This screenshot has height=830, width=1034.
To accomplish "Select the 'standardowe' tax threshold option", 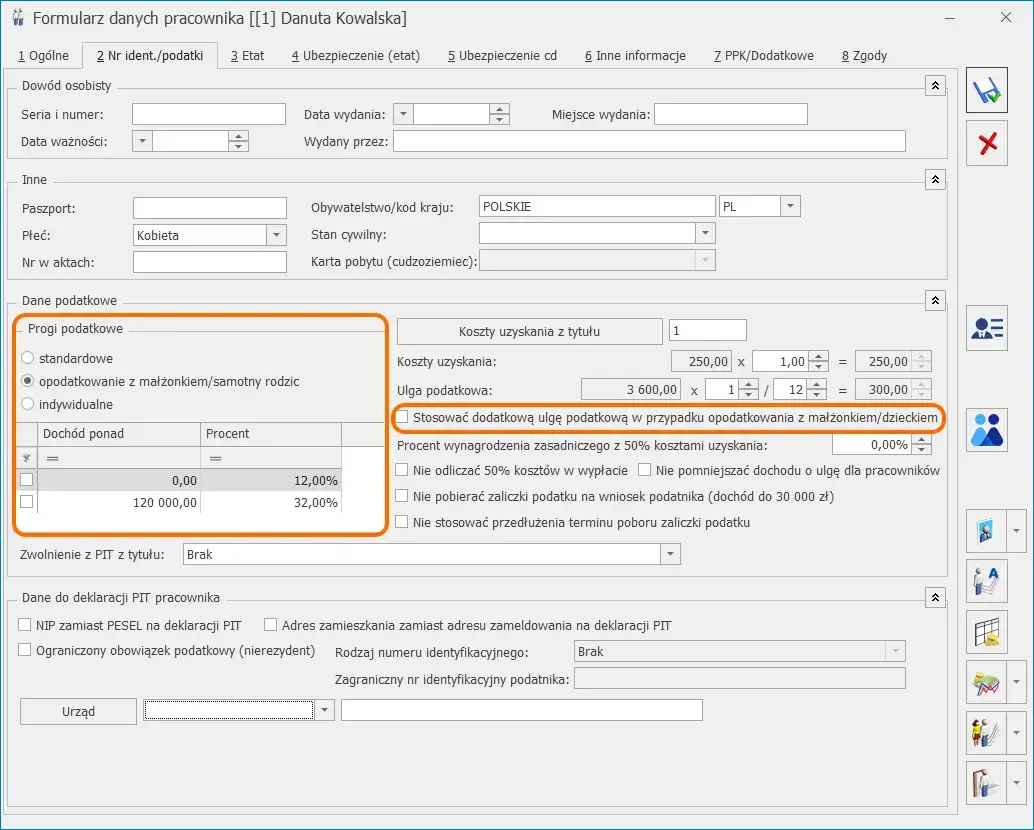I will (x=27, y=358).
